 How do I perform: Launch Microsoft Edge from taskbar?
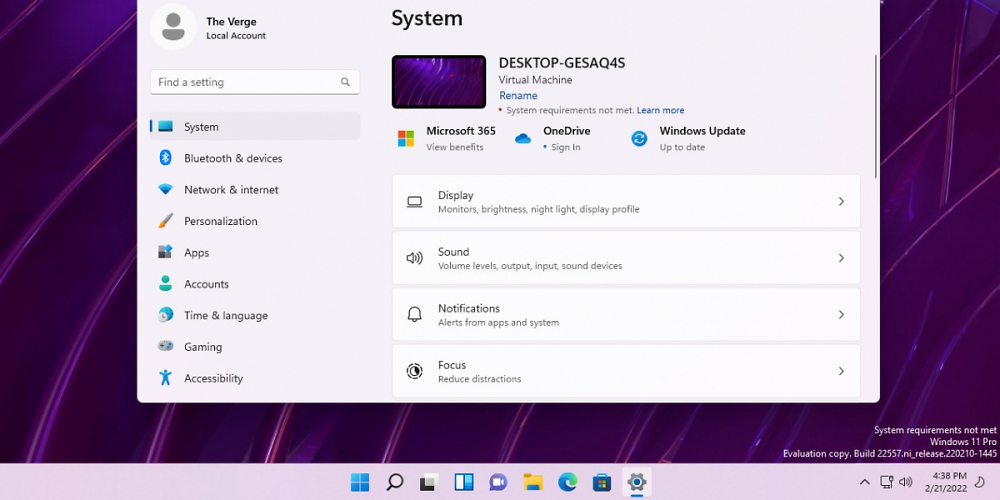click(568, 482)
